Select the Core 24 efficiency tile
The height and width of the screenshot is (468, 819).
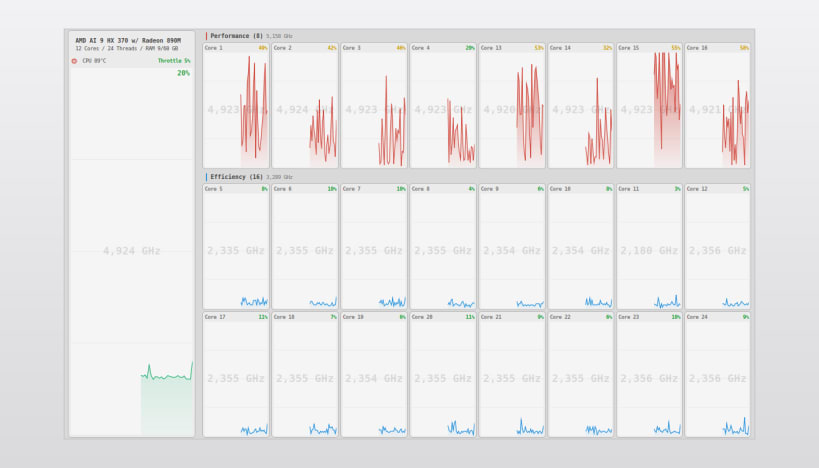(718, 375)
